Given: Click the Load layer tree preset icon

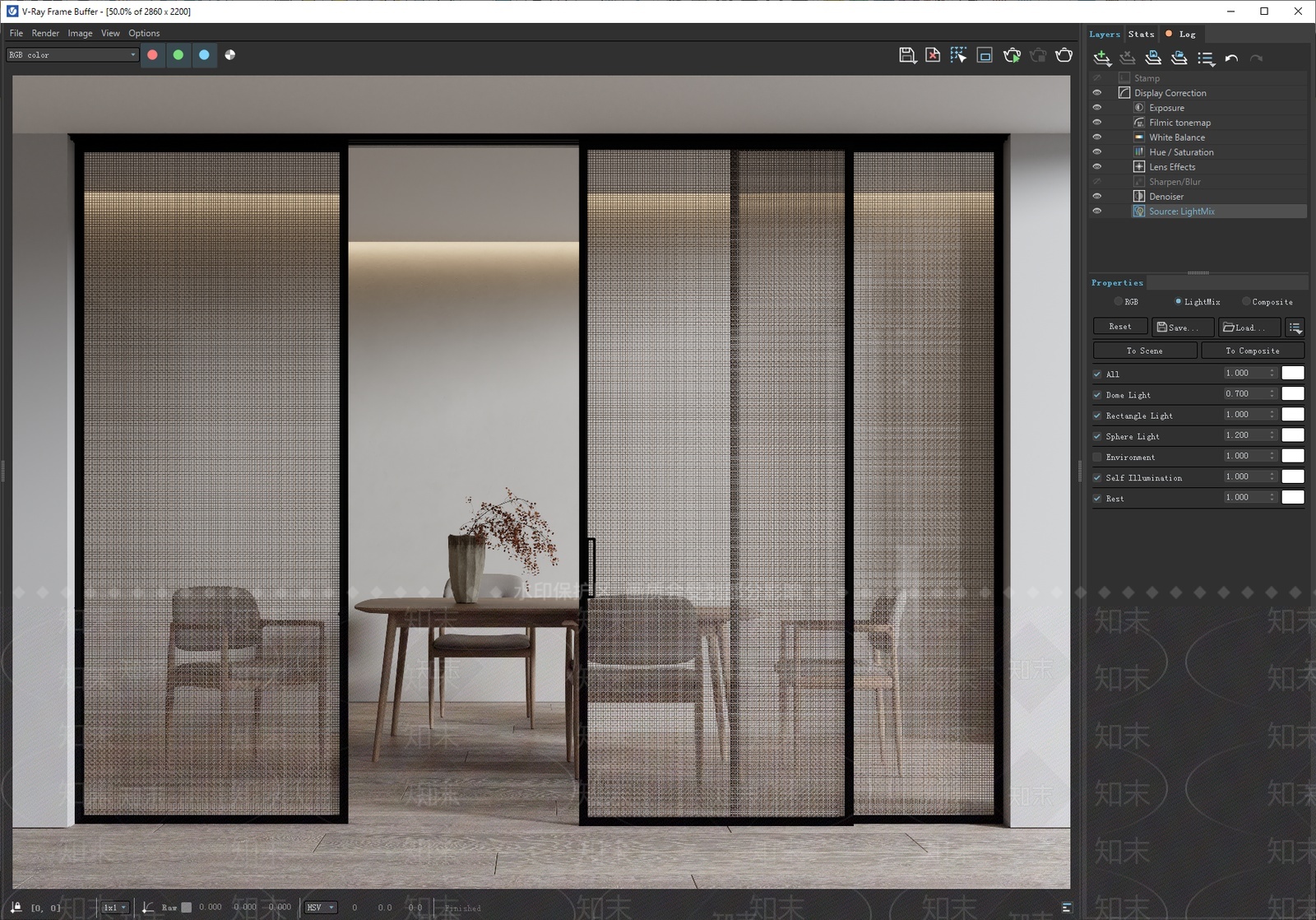Looking at the screenshot, I should [x=1179, y=58].
